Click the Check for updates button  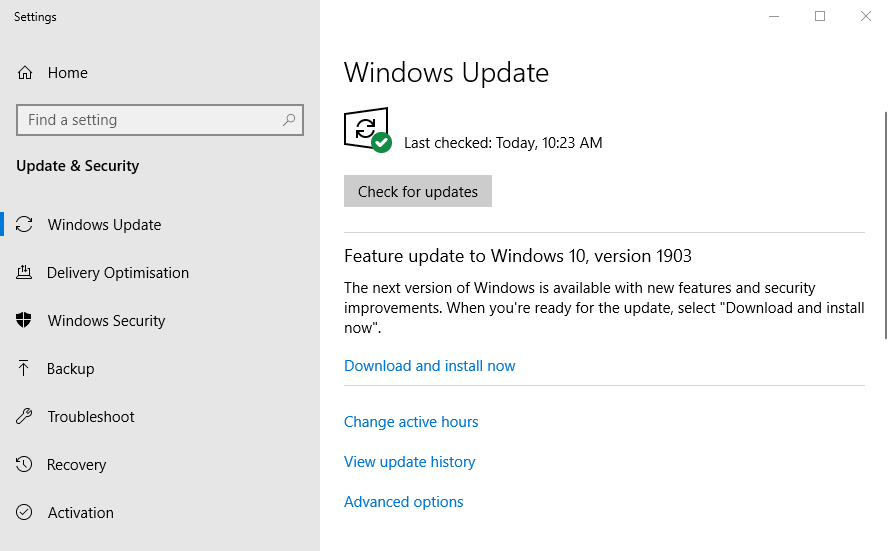[418, 191]
